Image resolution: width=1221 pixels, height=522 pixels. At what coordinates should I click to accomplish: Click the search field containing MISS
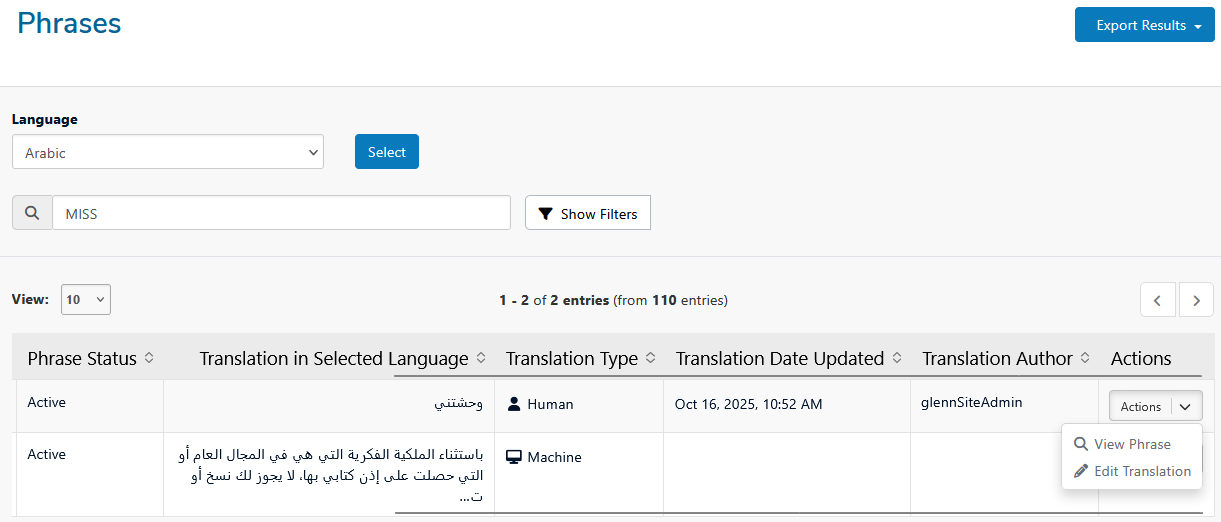point(281,213)
